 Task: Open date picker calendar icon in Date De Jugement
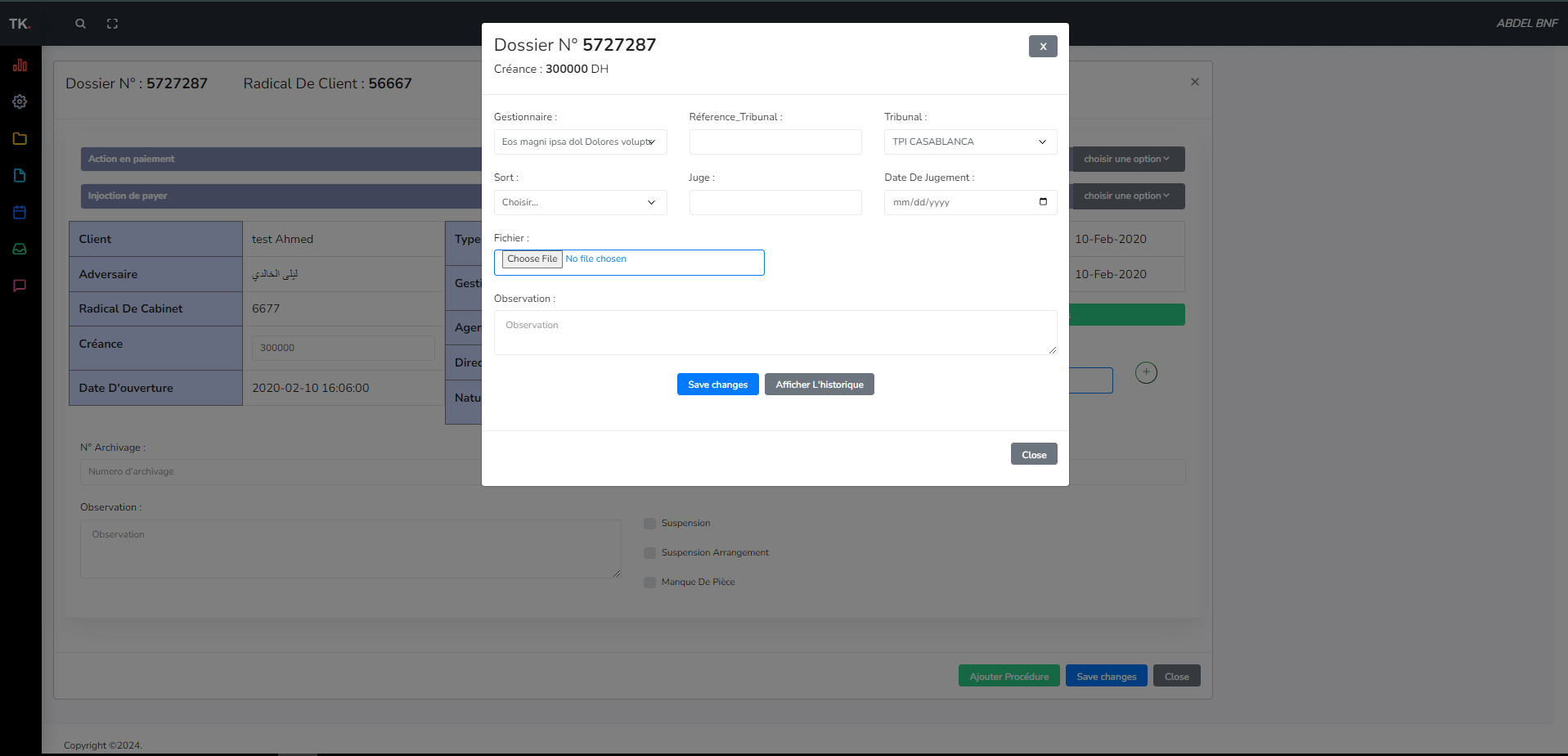[x=1043, y=201]
